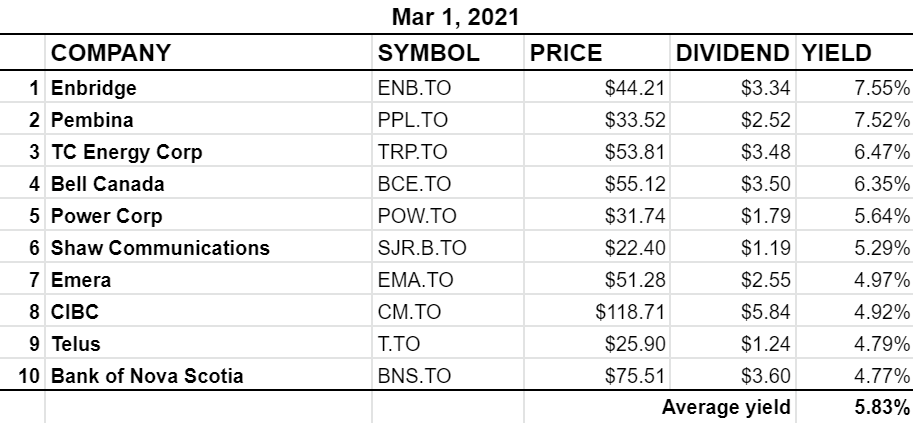Click the TC Energy Corp cell
The height and width of the screenshot is (423, 913).
pyautogui.click(x=208, y=151)
